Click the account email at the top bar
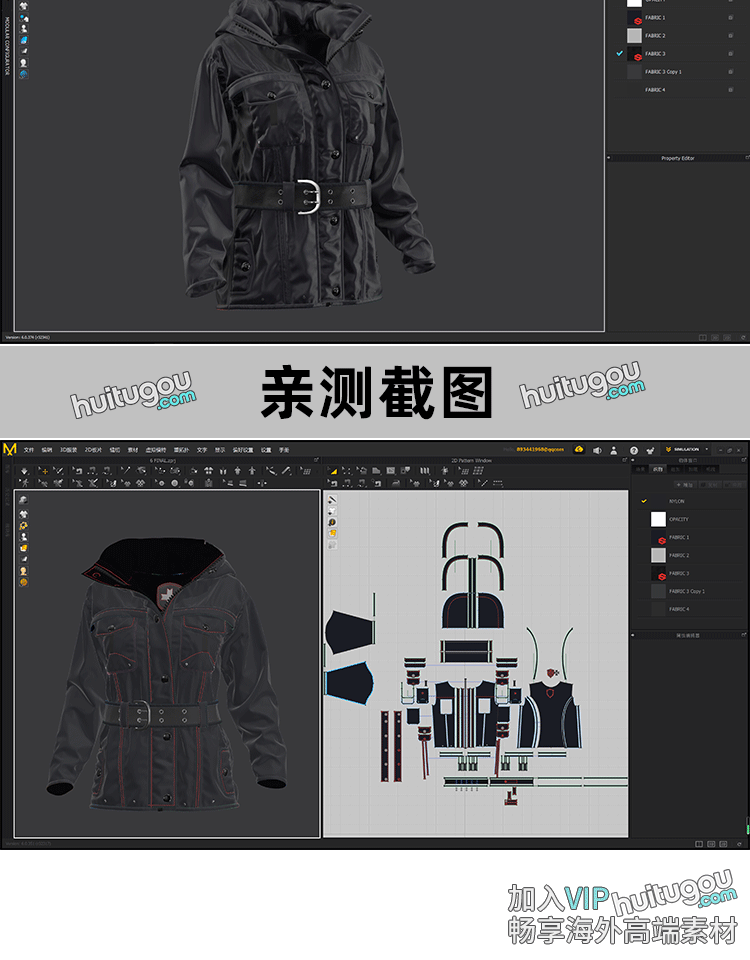The height and width of the screenshot is (960, 750). point(540,449)
